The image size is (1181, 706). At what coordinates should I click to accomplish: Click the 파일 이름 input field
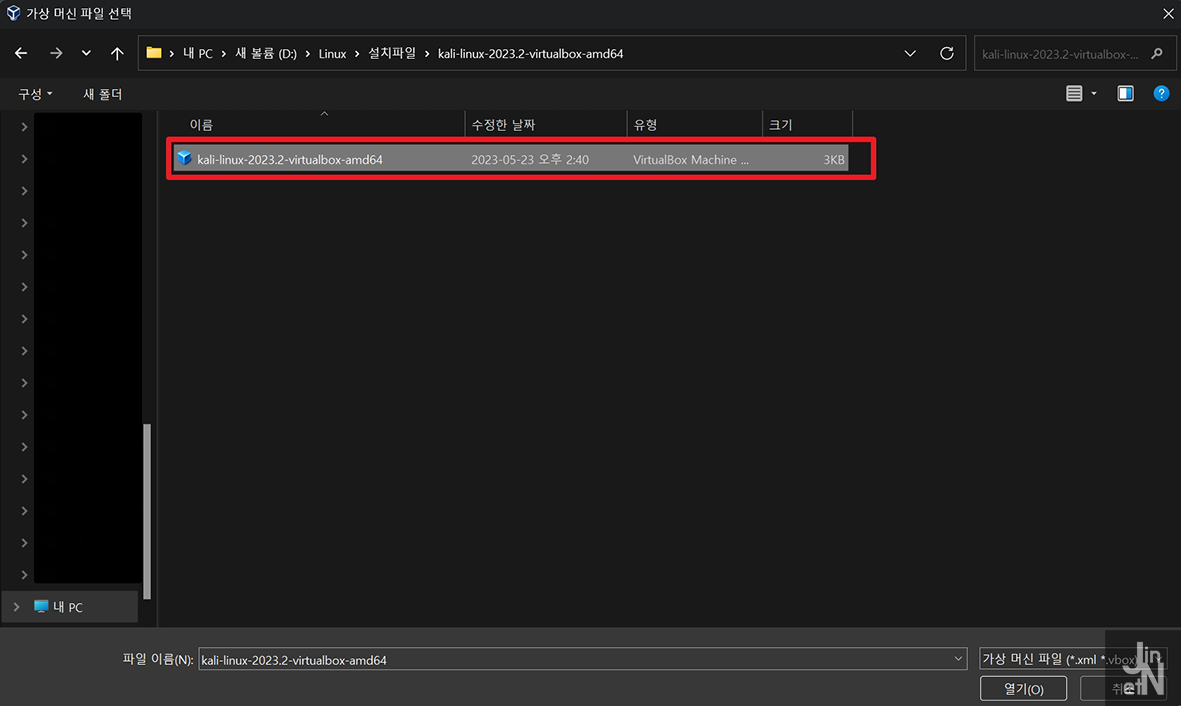coord(575,659)
